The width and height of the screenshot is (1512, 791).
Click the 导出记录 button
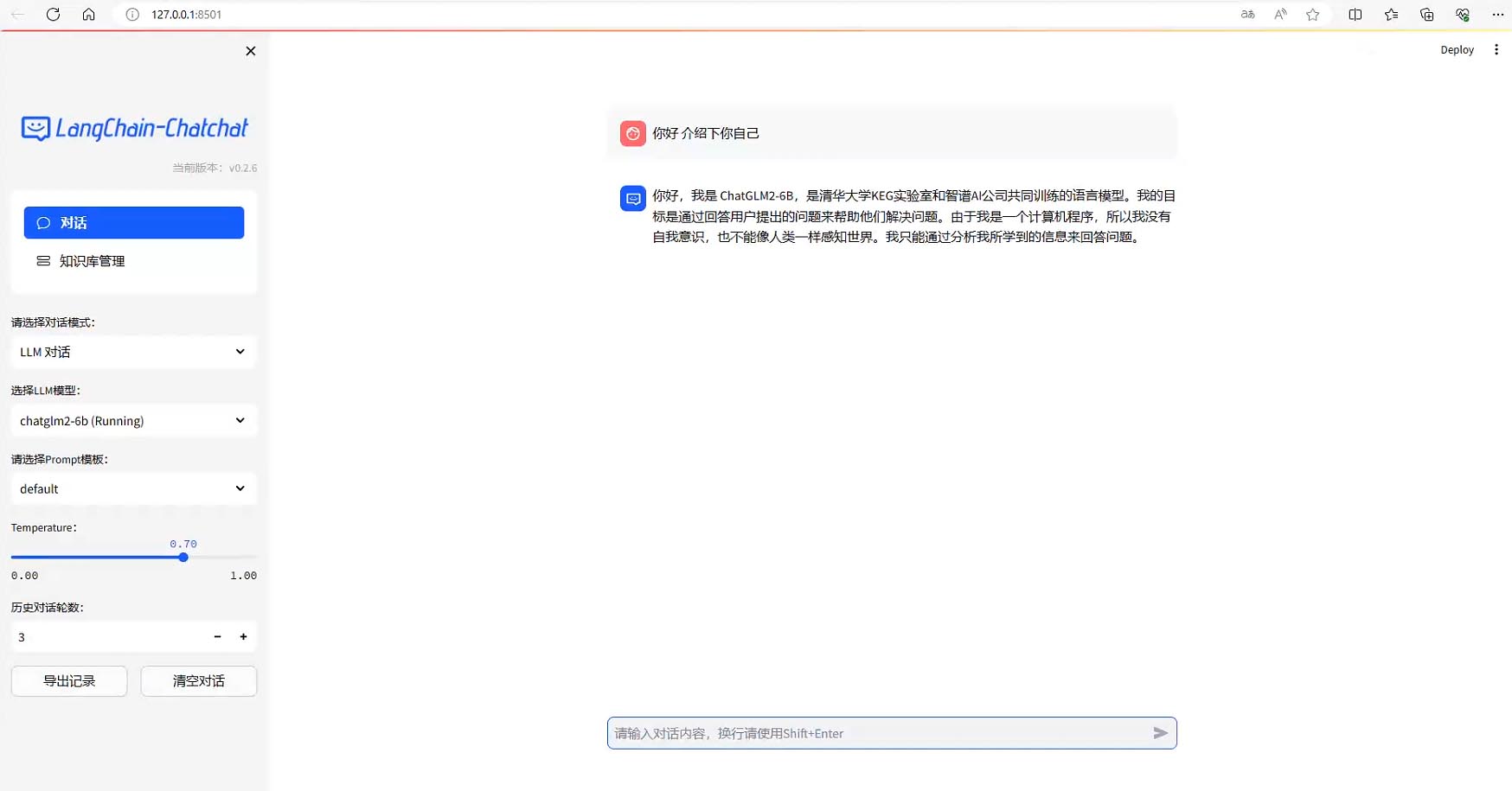(x=69, y=681)
